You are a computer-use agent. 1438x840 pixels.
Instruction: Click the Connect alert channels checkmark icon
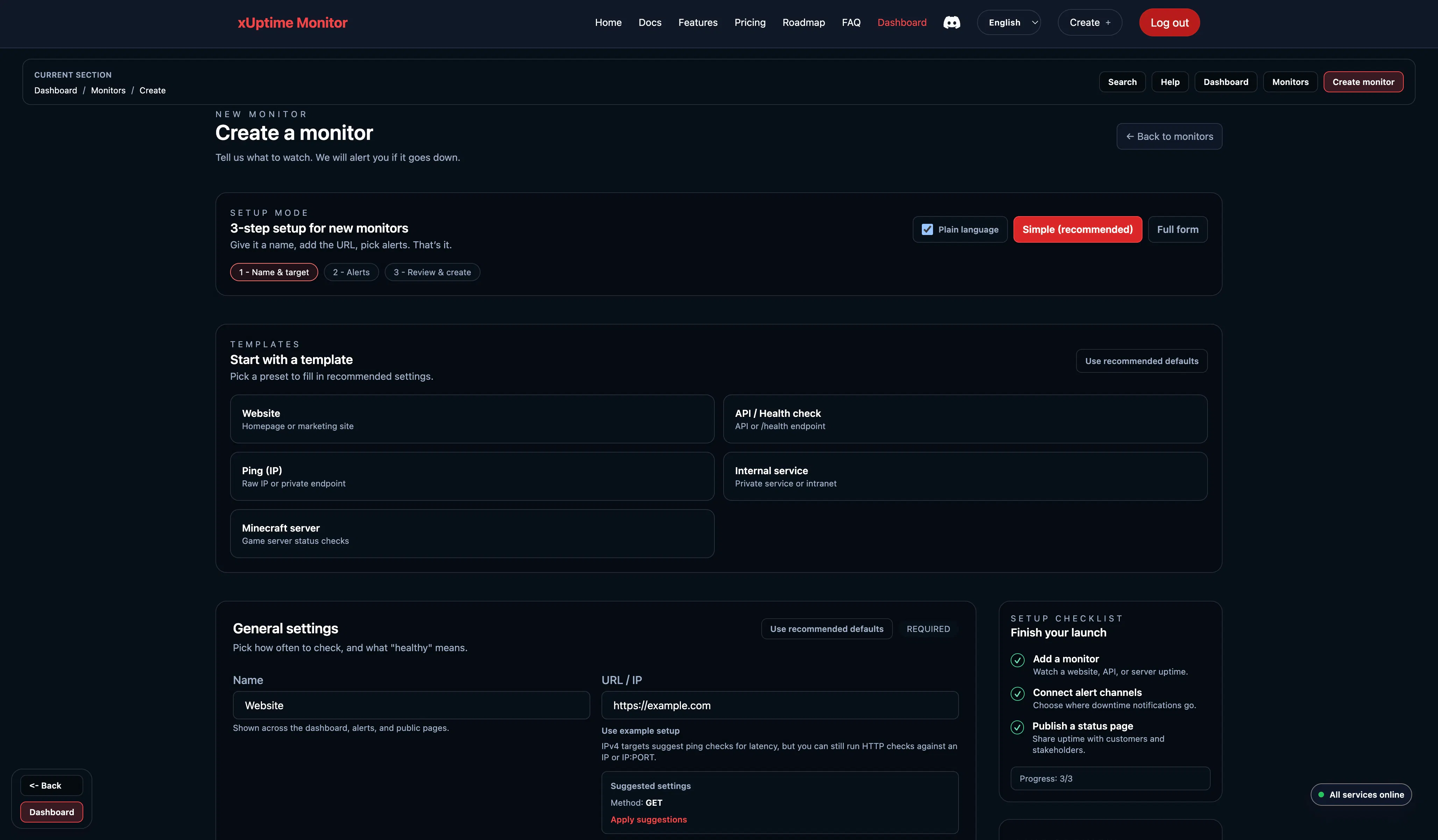pyautogui.click(x=1017, y=693)
